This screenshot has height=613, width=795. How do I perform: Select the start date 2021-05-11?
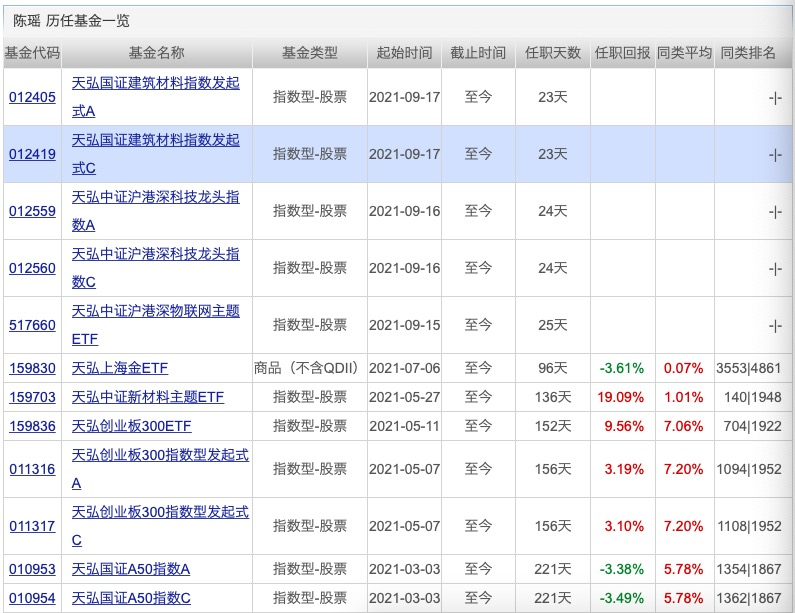pyautogui.click(x=405, y=426)
